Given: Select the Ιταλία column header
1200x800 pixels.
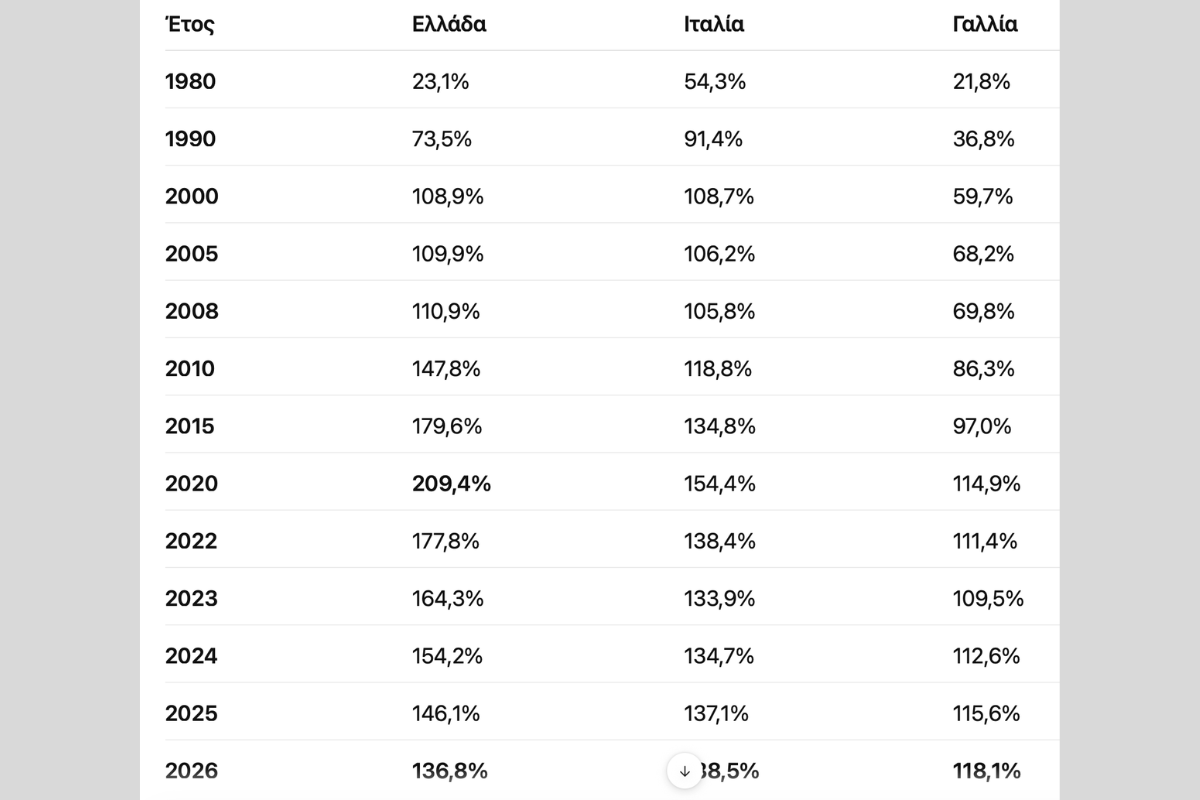Looking at the screenshot, I should (714, 24).
